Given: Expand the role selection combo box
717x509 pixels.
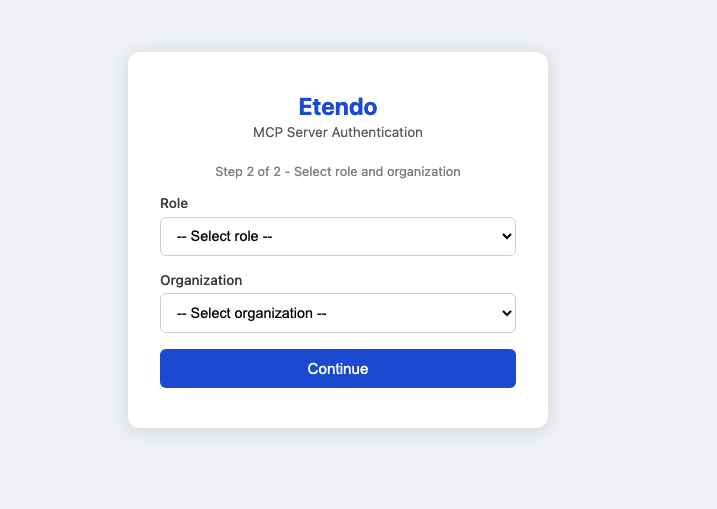Looking at the screenshot, I should point(337,237).
